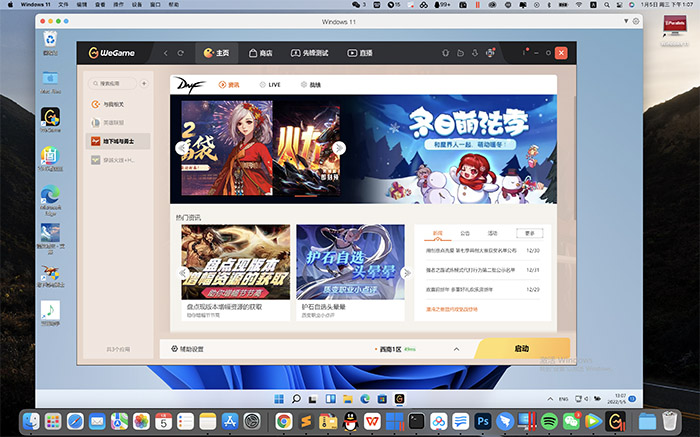Open the red-dress girl banner image
Viewport: 700px width, 437px height.
(x=227, y=148)
